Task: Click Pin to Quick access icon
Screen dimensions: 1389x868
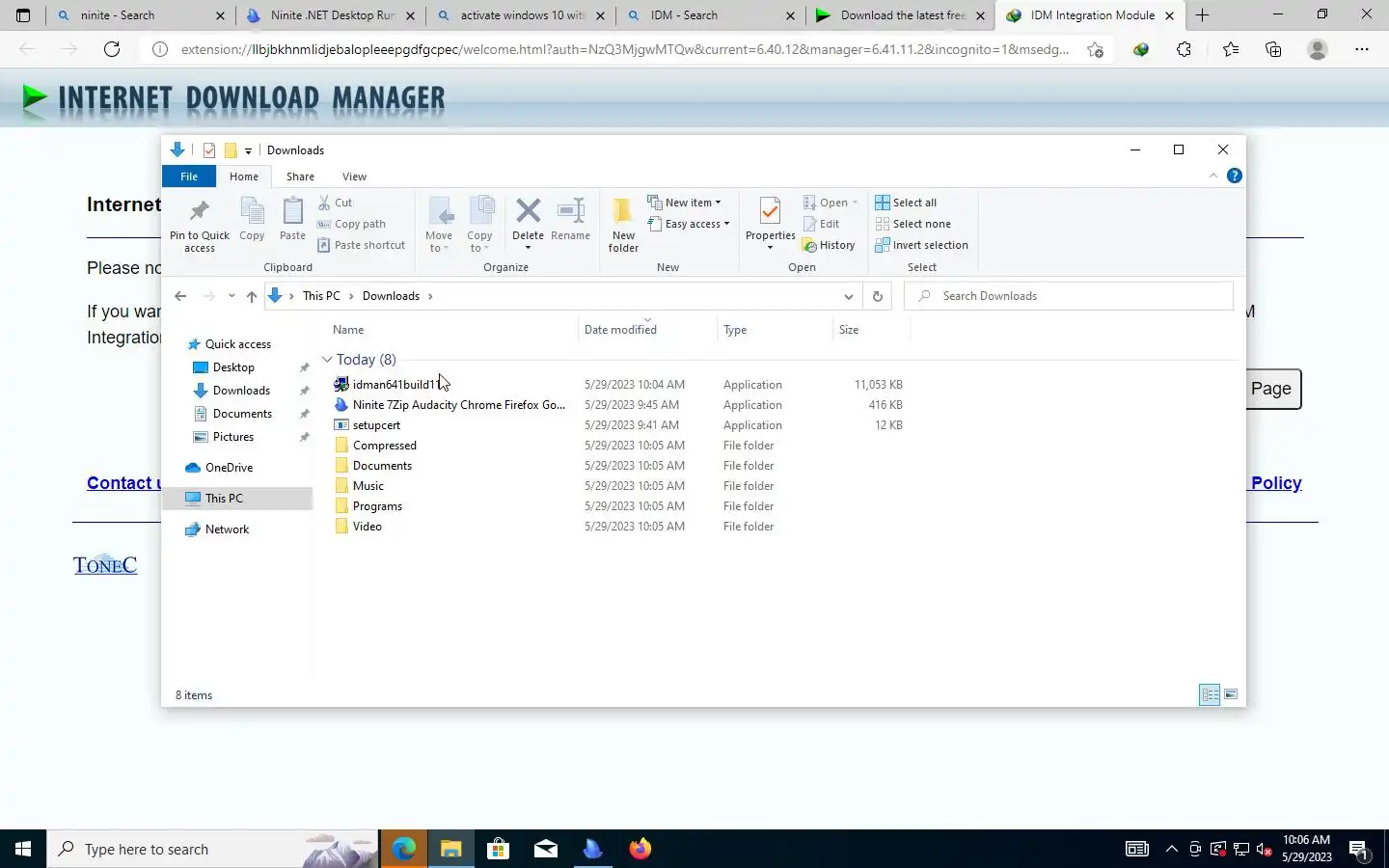Action: tap(200, 211)
